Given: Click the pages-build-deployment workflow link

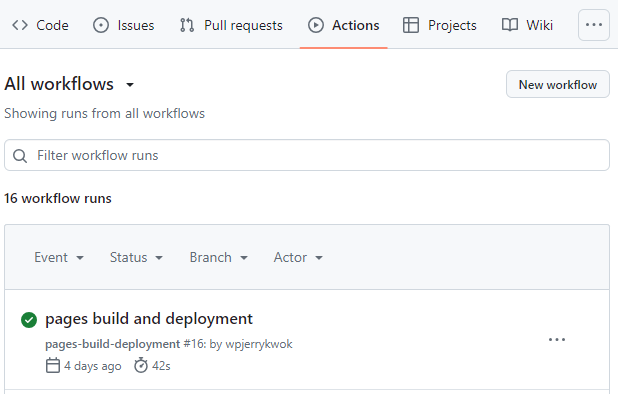Looking at the screenshot, I should 113,344.
